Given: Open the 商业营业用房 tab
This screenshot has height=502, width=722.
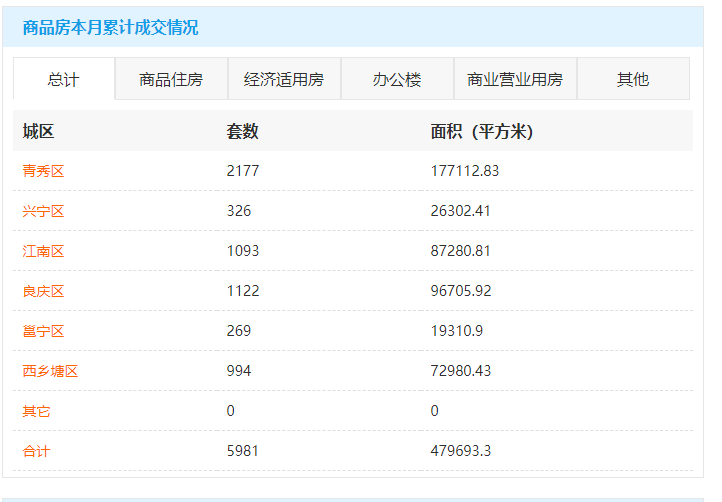Looking at the screenshot, I should (x=515, y=79).
